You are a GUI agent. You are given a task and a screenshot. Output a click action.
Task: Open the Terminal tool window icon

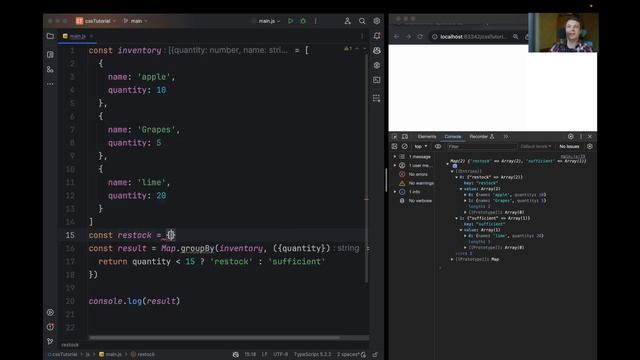tap(377, 80)
